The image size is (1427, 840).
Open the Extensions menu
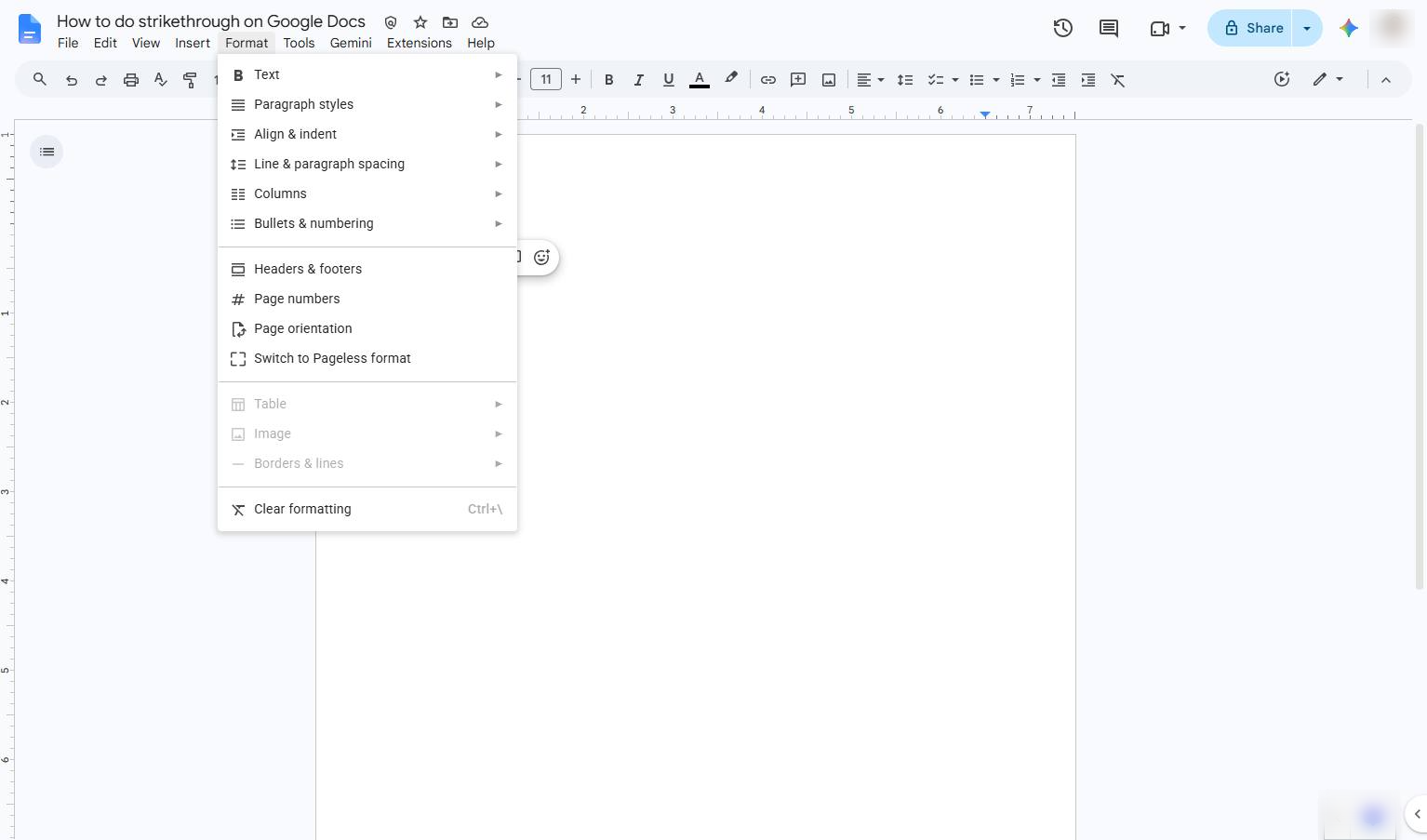pos(420,43)
